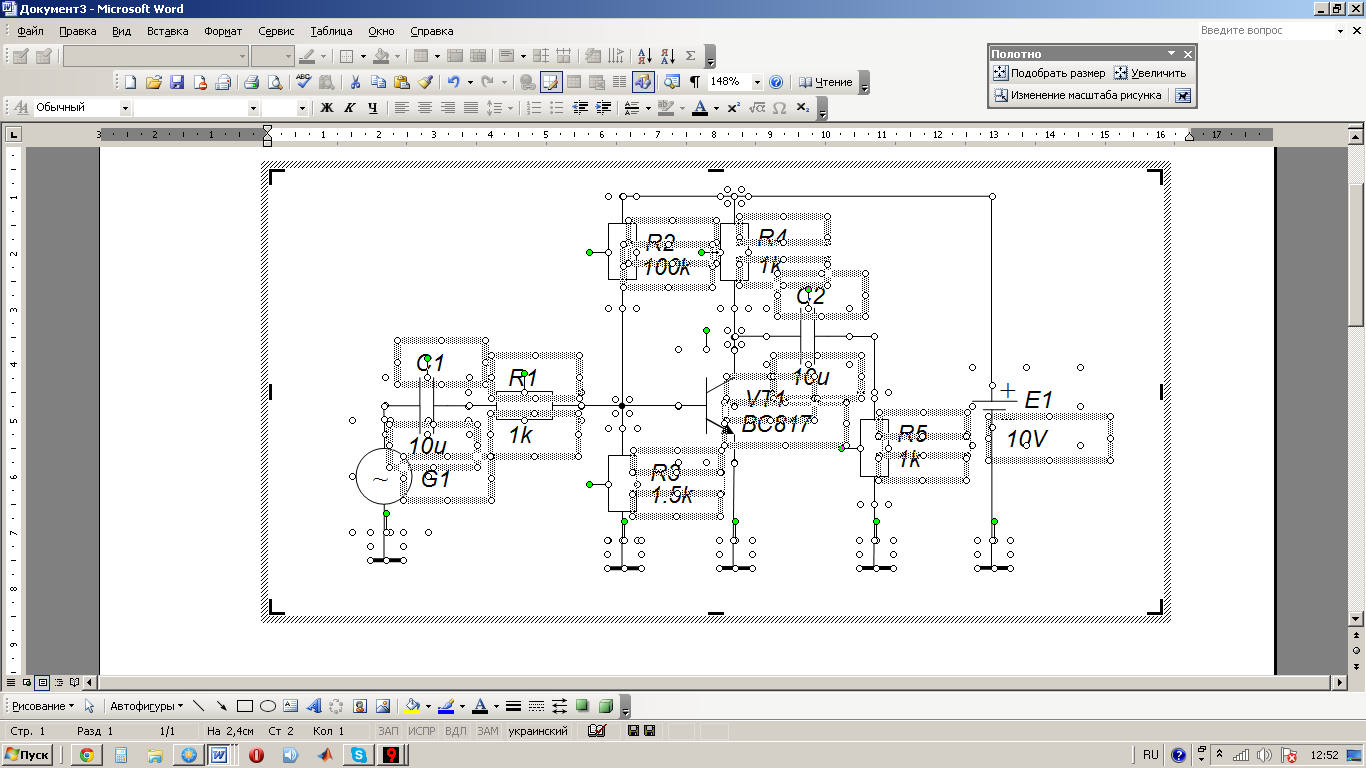Open the Правка menu
The height and width of the screenshot is (768, 1366).
[x=77, y=31]
